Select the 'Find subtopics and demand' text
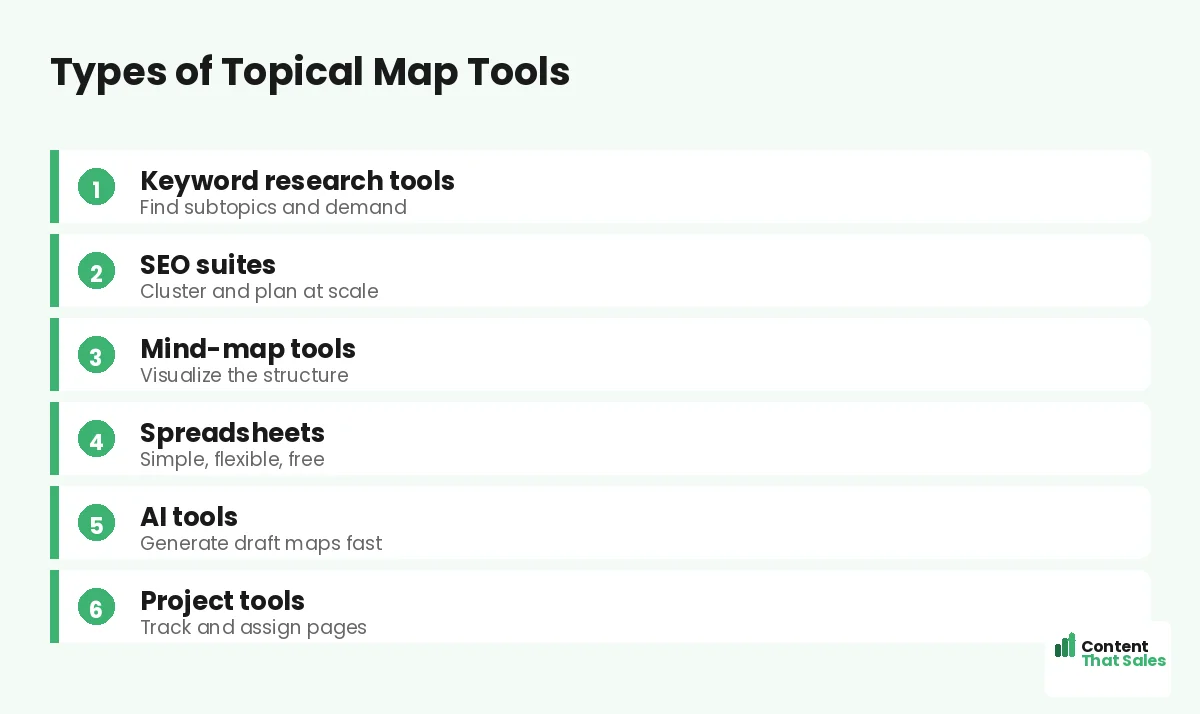Image resolution: width=1200 pixels, height=714 pixels. tap(273, 207)
